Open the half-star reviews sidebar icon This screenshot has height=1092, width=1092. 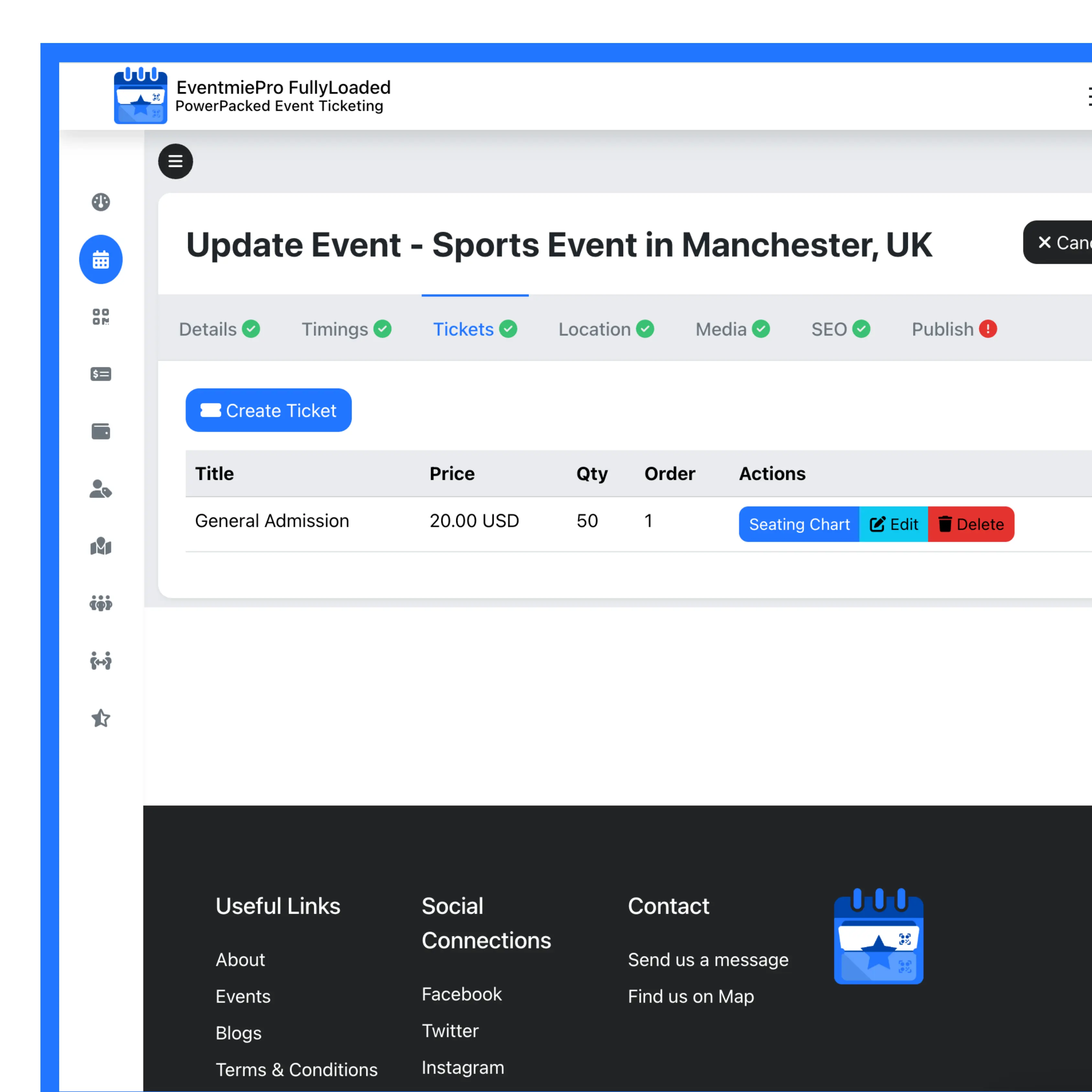coord(101,718)
